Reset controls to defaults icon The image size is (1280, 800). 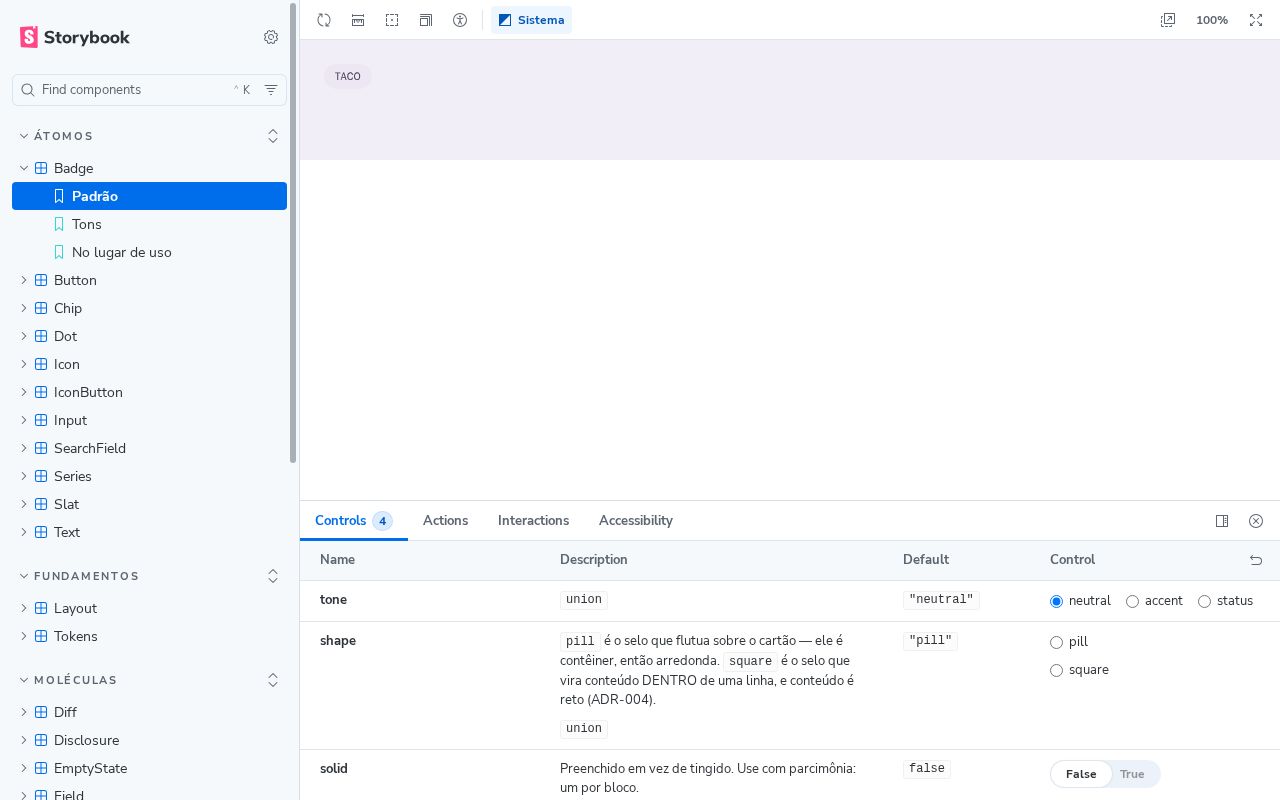coord(1256,560)
